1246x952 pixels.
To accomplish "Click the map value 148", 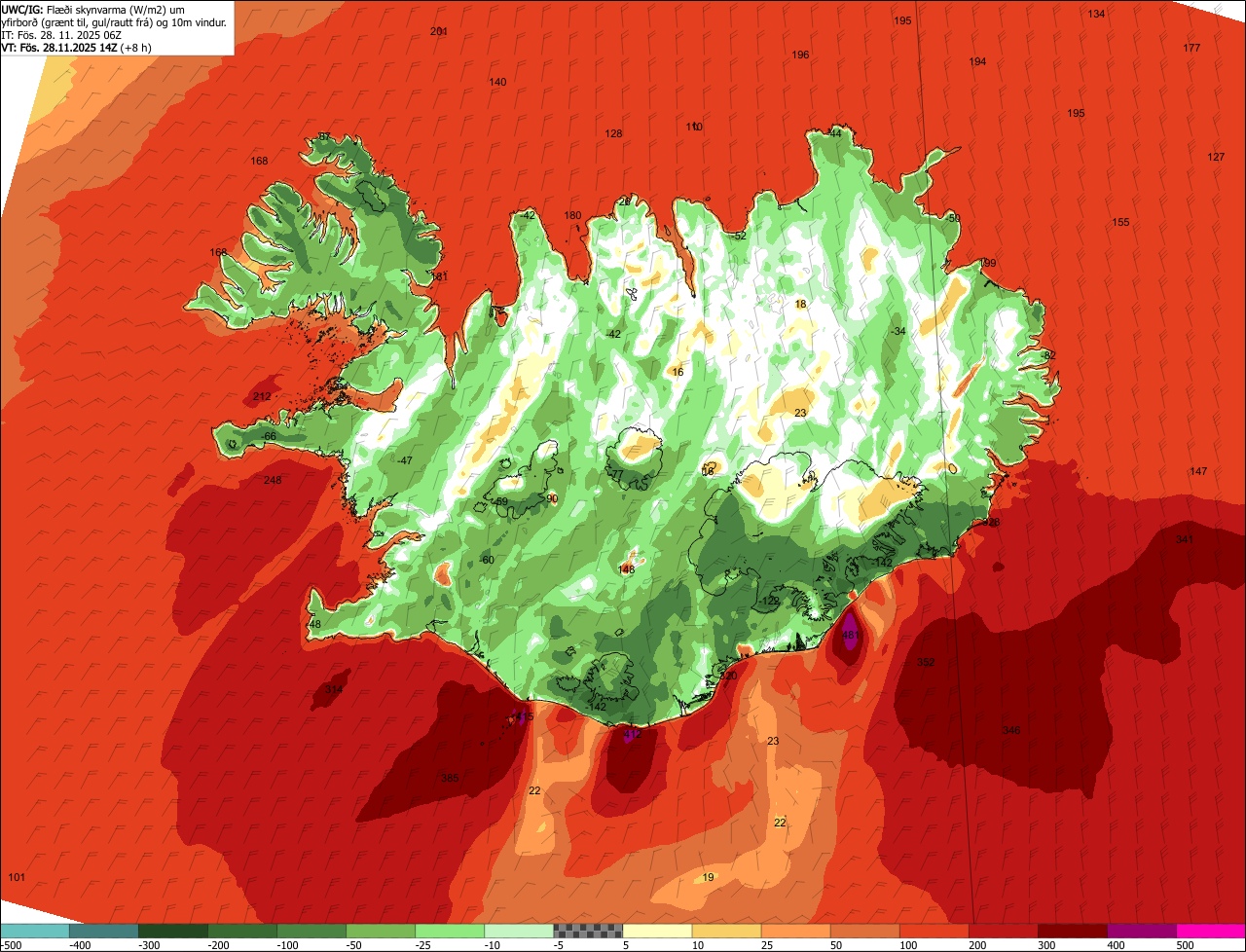I will 626,569.
